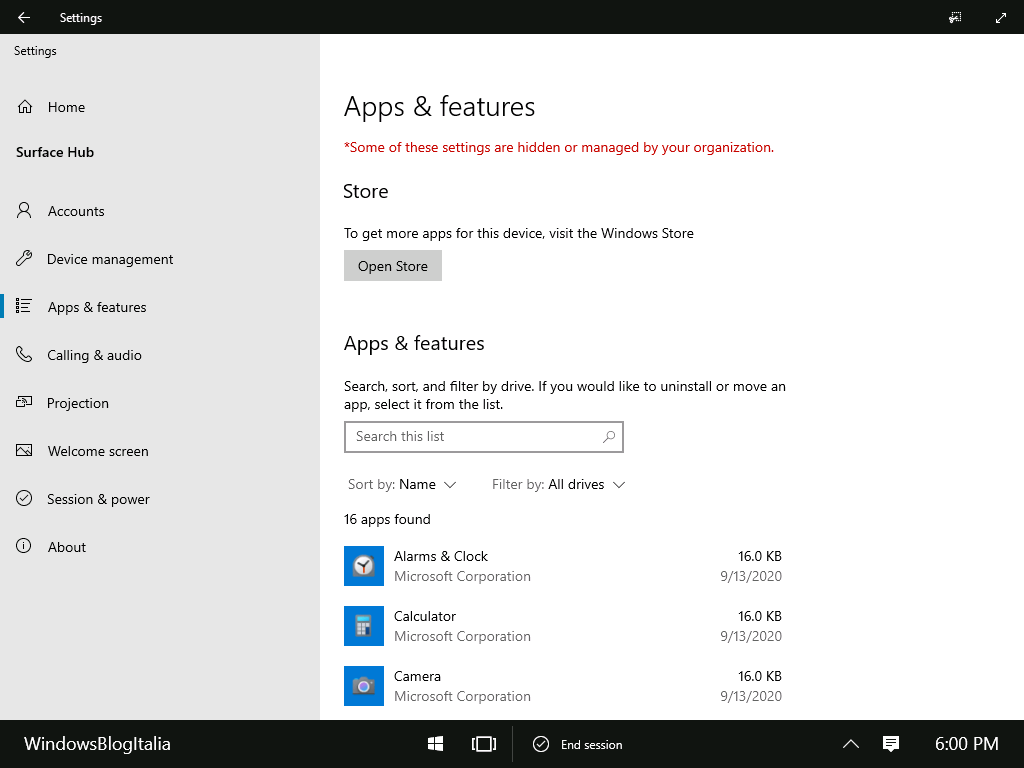Select the Calculator app name
1024x768 pixels.
coord(424,616)
